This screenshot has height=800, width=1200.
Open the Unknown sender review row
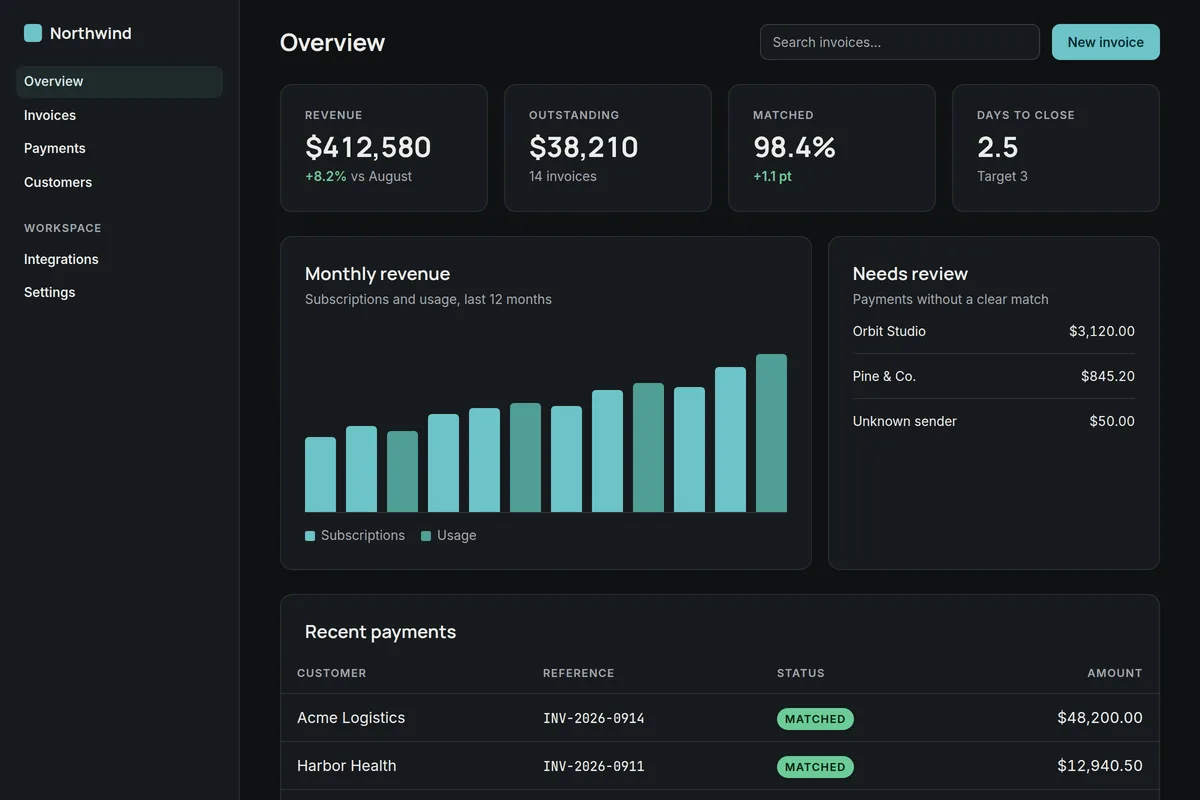pos(994,421)
